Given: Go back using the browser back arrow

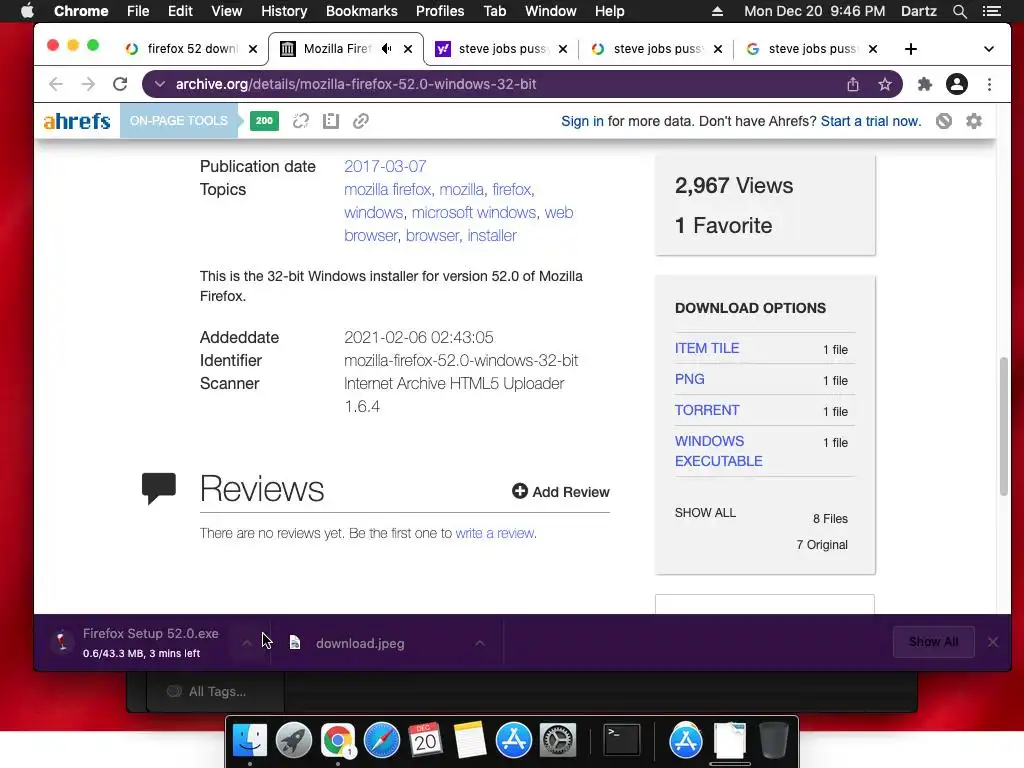Looking at the screenshot, I should click(56, 84).
